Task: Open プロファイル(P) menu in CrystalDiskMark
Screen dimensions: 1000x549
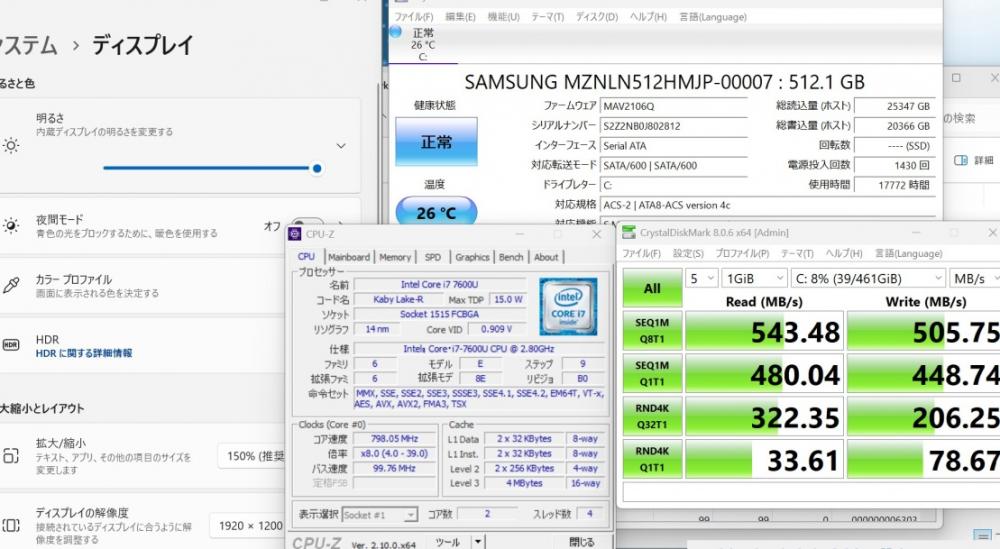Action: click(x=742, y=253)
